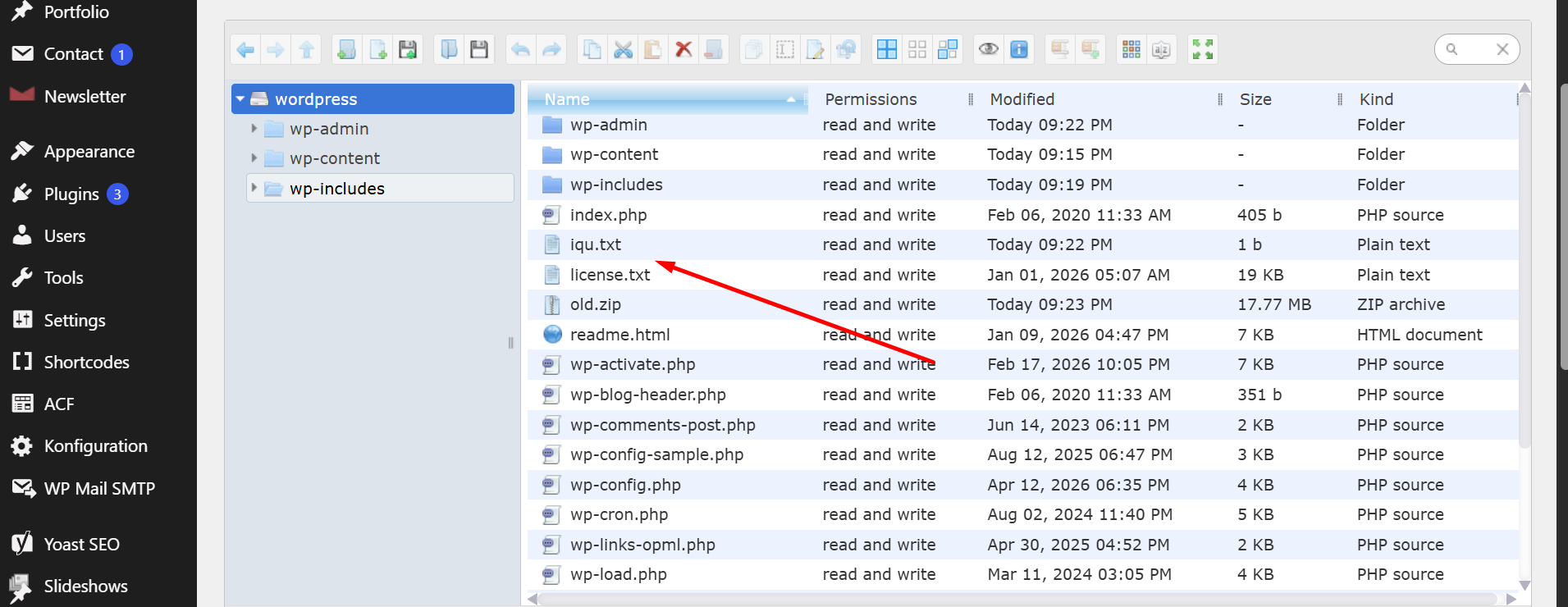Open the sort options with the a-z icon
Viewport: 1568px width, 607px height.
pos(1162,50)
